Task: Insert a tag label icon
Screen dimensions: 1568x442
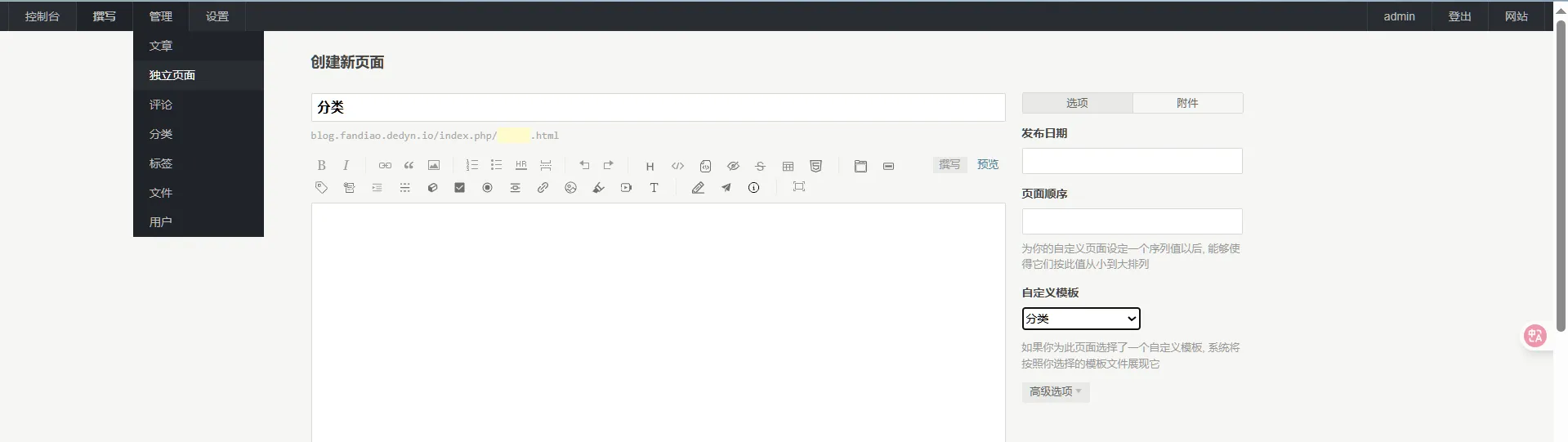Action: [322, 187]
